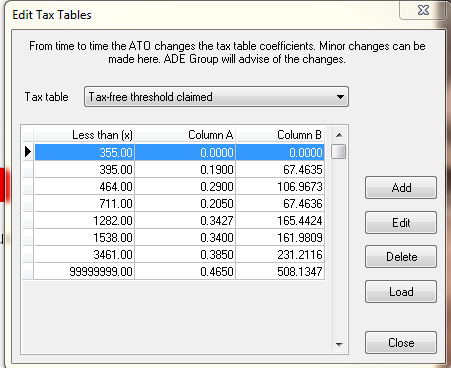Select Column B value 231.2116
Image resolution: width=451 pixels, height=368 pixels.
(280, 254)
